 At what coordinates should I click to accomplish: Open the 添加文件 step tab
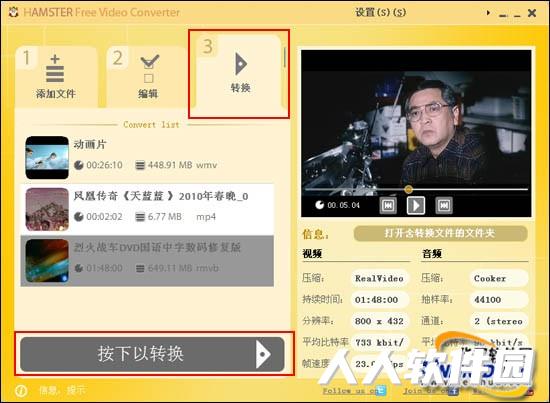click(x=56, y=76)
